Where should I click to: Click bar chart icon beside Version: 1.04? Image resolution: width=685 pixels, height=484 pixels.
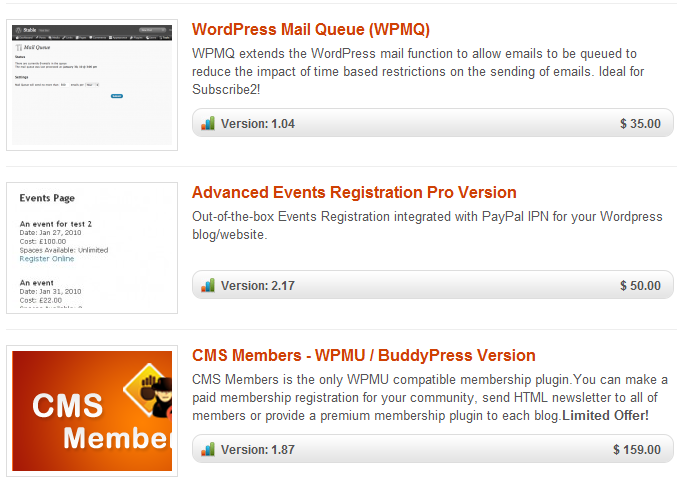point(208,123)
